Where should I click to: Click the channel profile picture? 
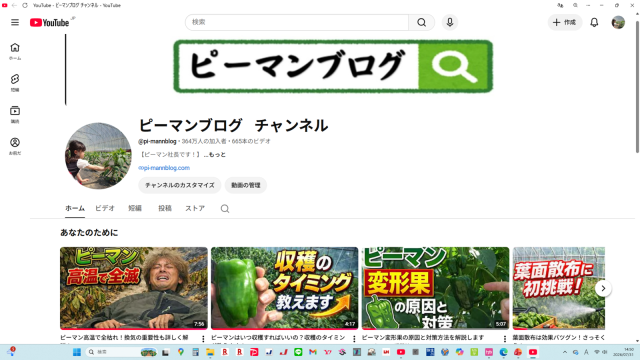98,156
